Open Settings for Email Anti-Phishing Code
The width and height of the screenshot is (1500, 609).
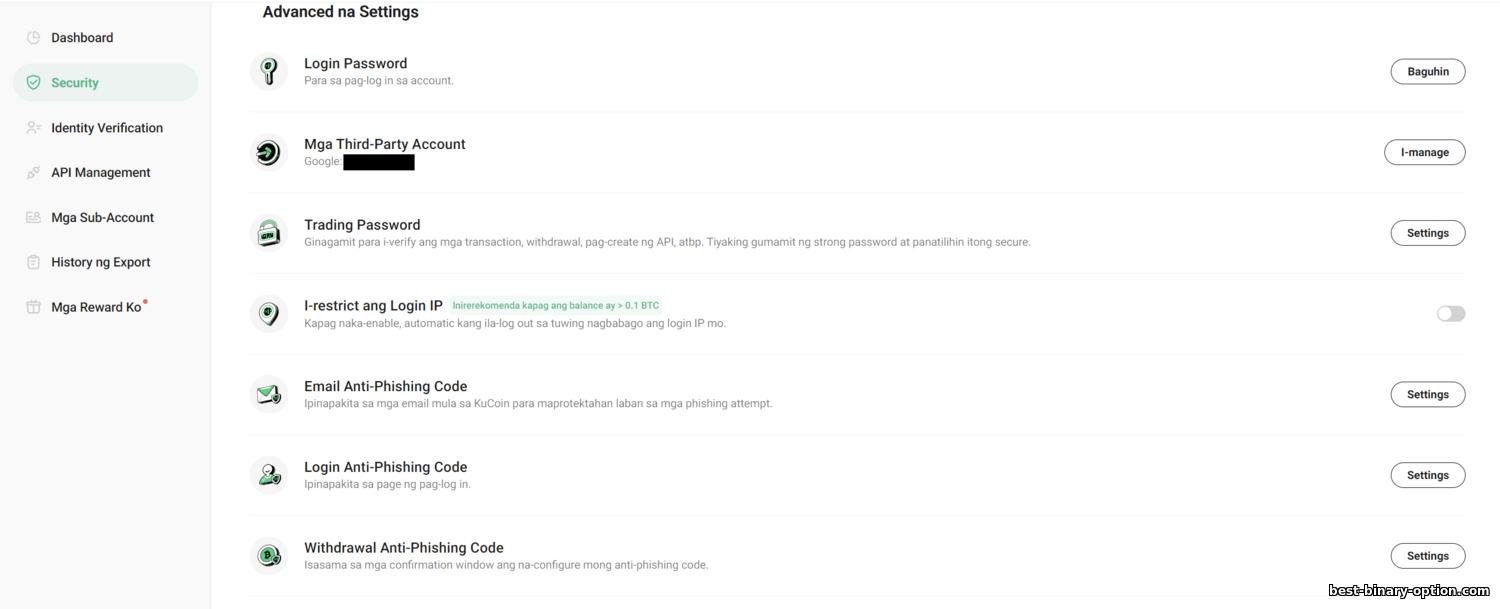1428,395
